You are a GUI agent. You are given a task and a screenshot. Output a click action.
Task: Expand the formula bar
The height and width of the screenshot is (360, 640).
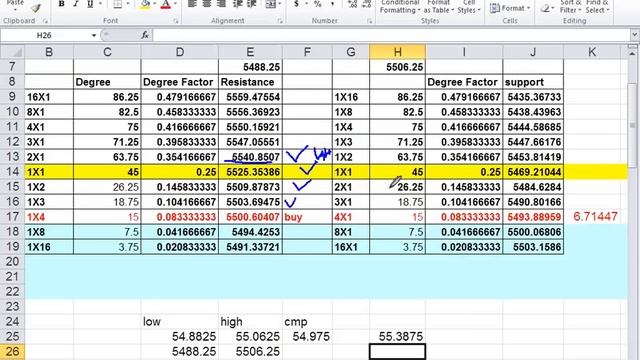tap(634, 35)
